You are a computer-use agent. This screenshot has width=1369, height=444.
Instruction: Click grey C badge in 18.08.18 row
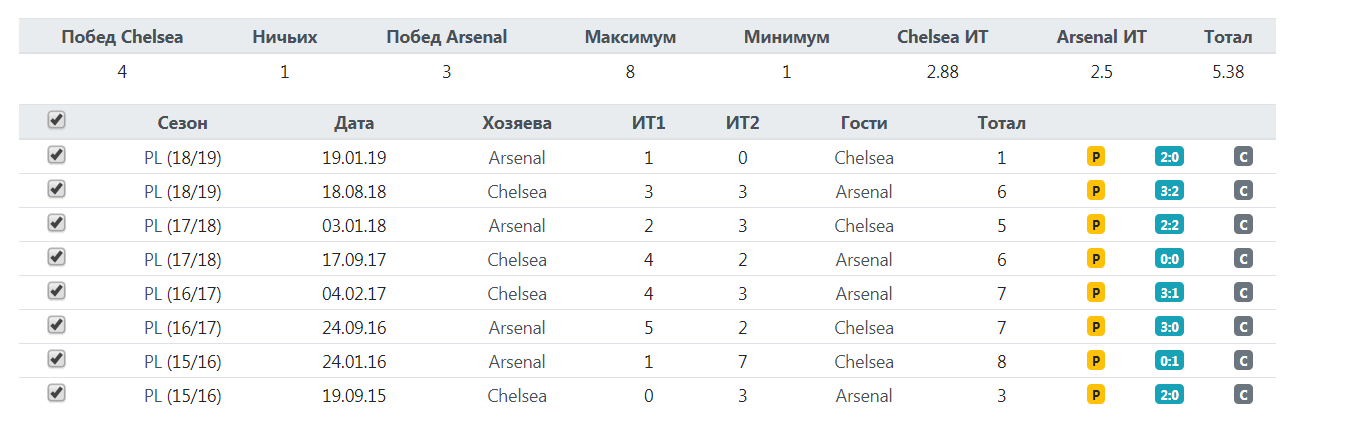(x=1243, y=191)
